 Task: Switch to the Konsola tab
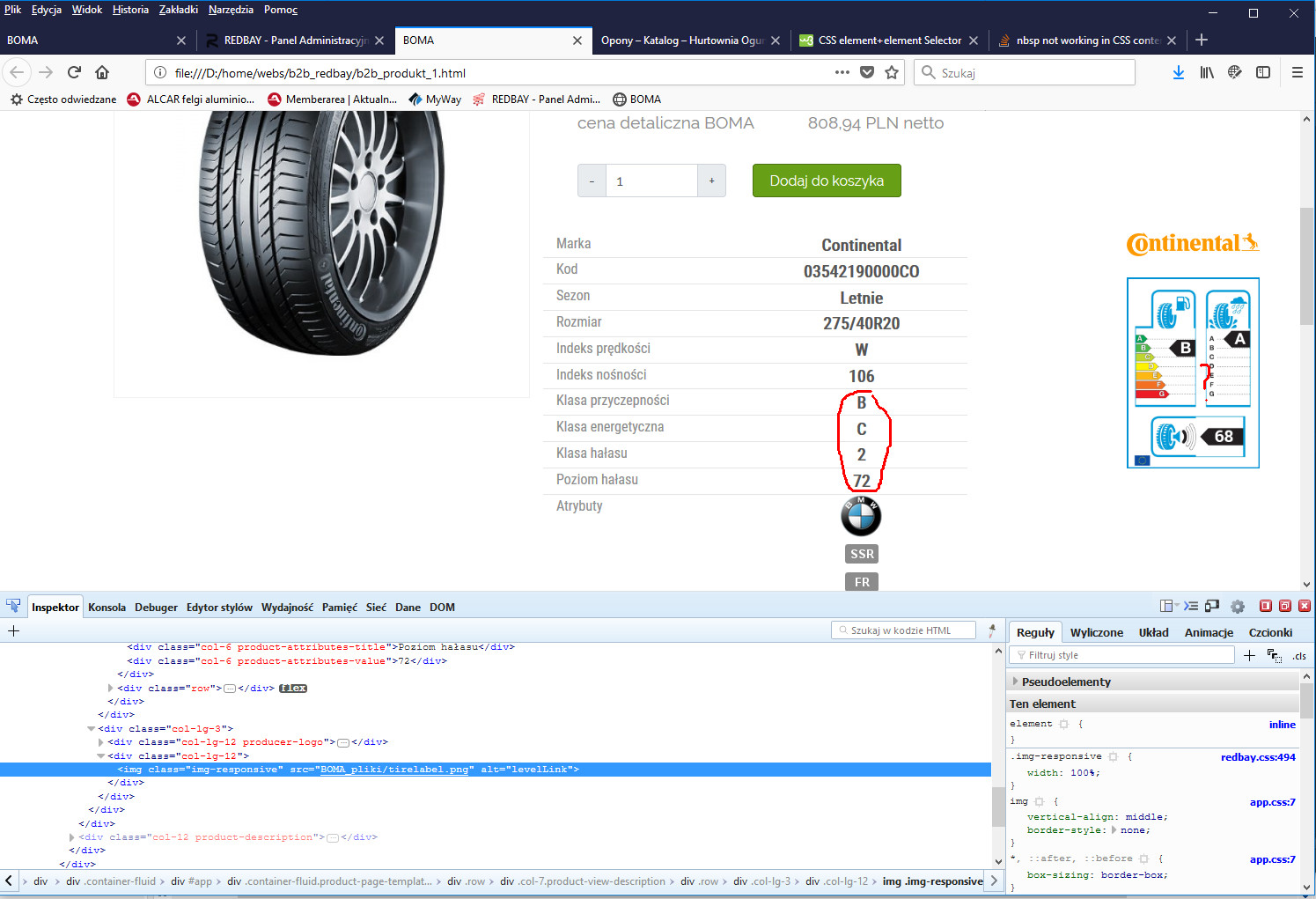click(107, 607)
